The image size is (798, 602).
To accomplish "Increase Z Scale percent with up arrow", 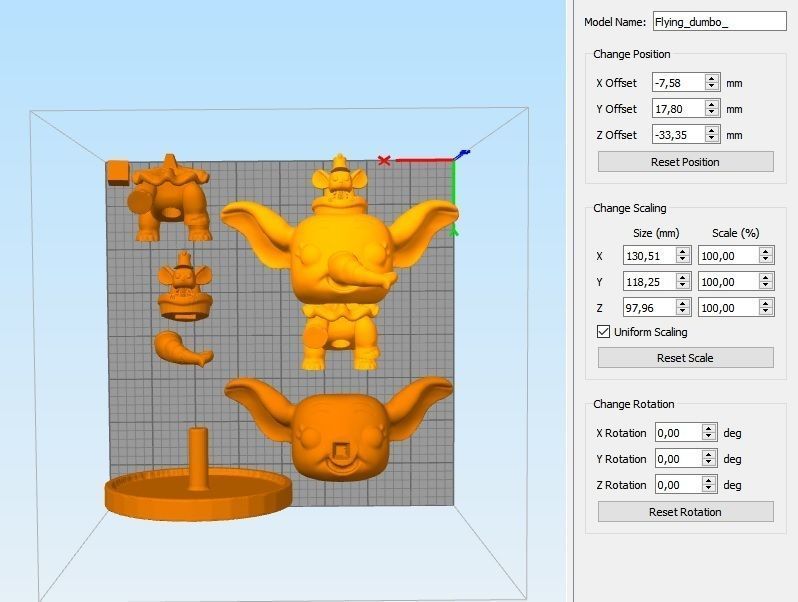I will [x=765, y=303].
